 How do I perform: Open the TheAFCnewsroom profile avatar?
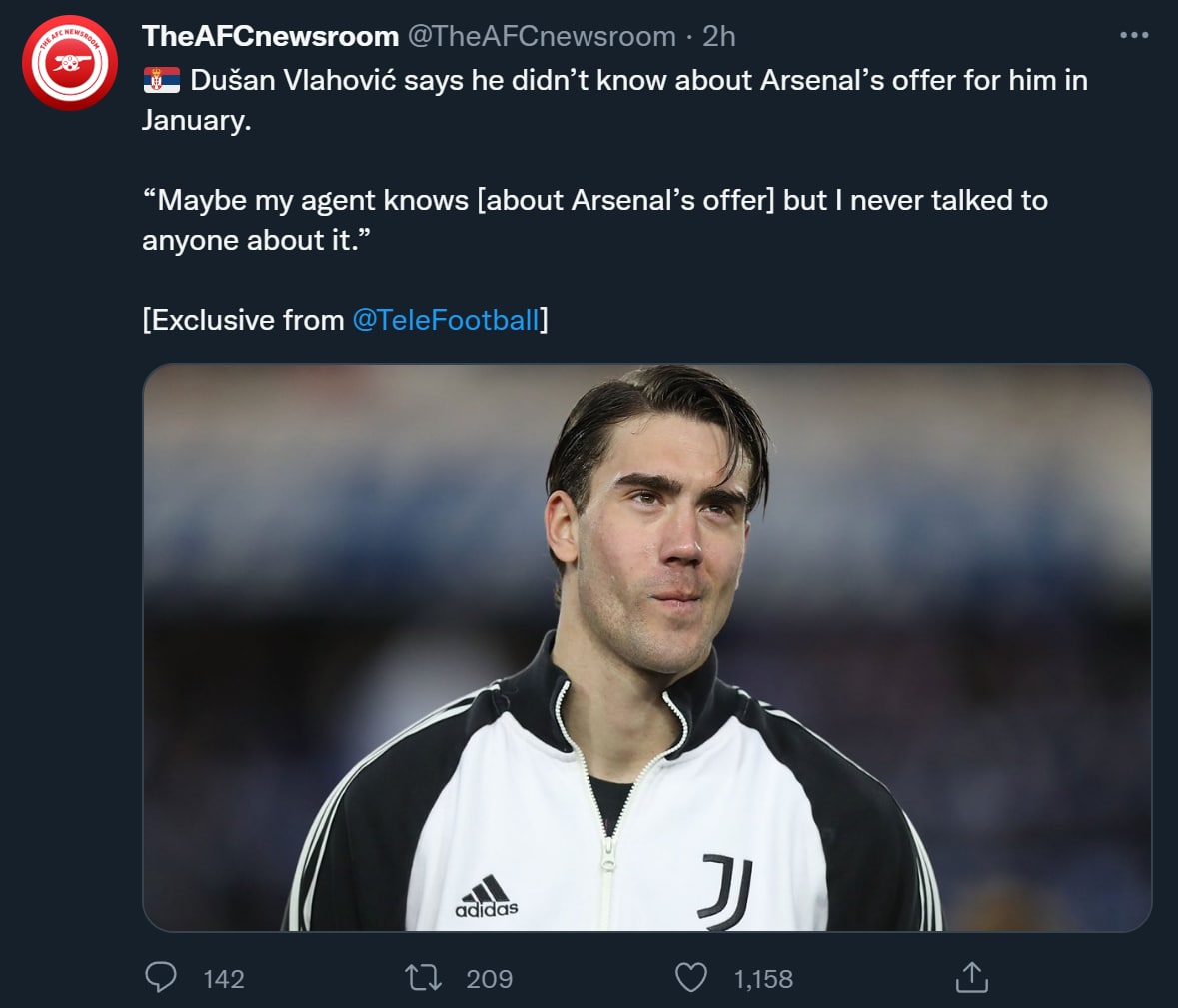[x=69, y=63]
